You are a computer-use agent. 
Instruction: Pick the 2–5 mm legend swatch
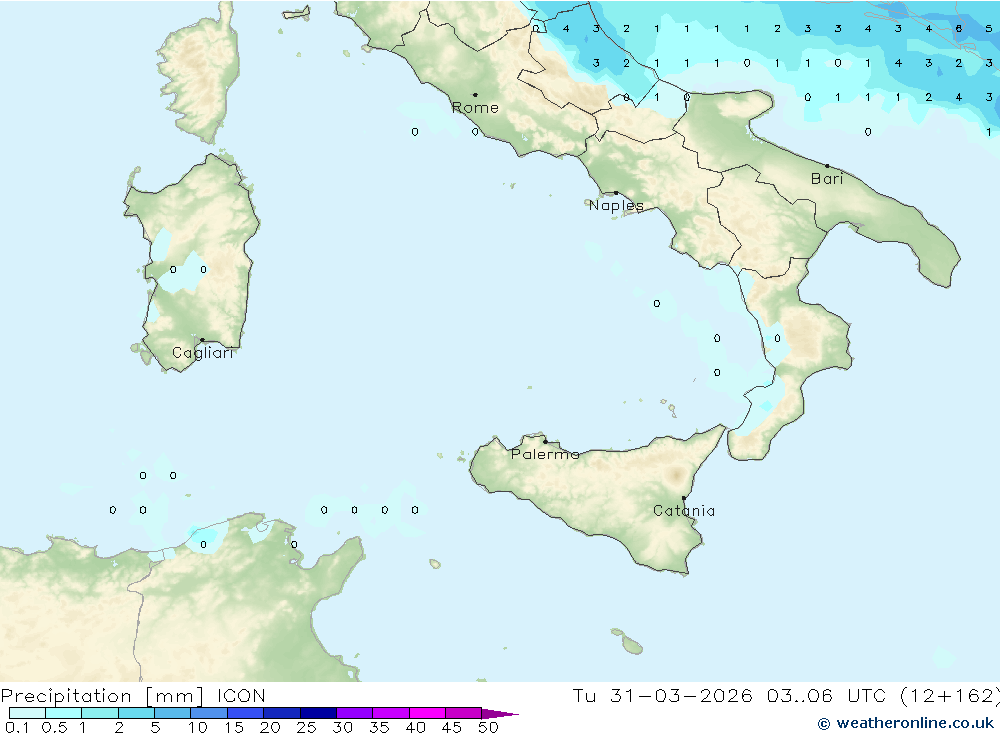click(136, 713)
